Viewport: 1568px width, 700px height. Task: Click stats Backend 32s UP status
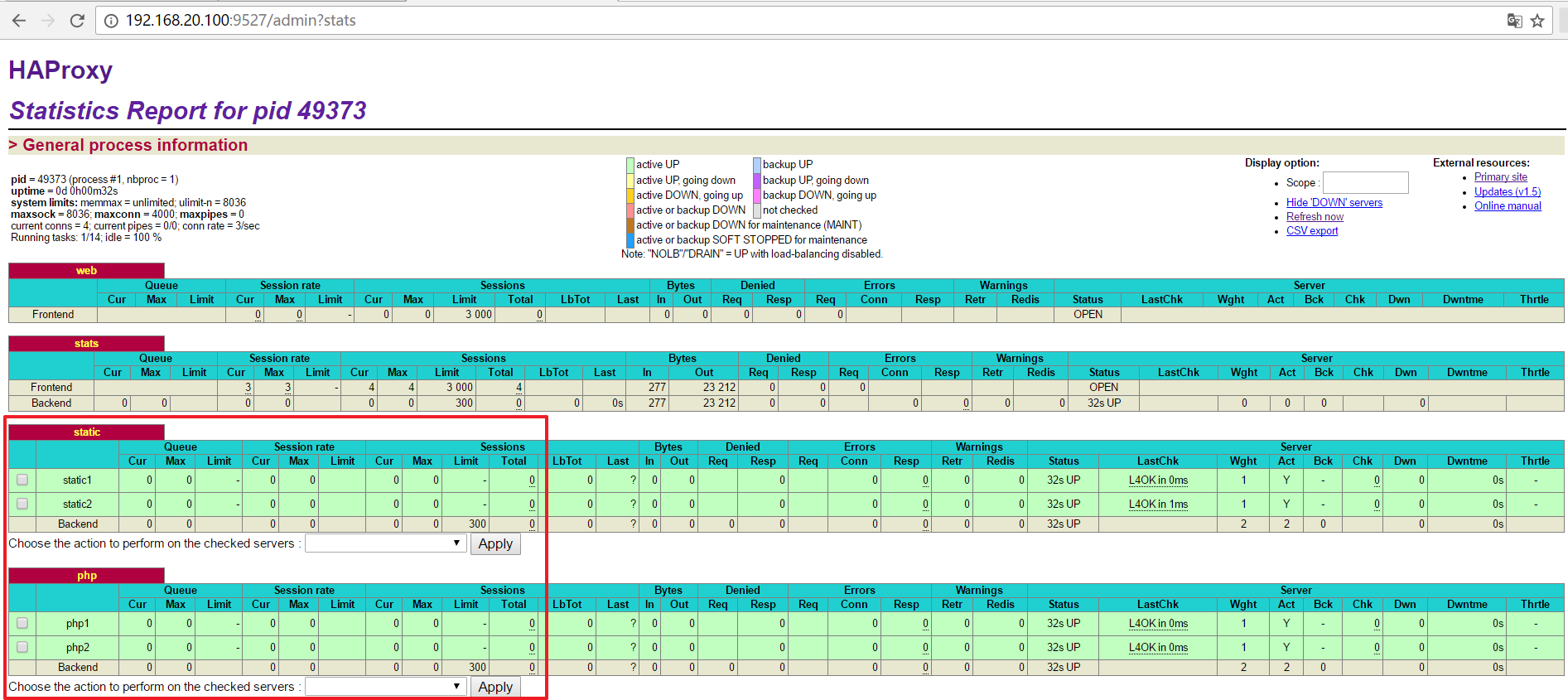(x=1104, y=403)
